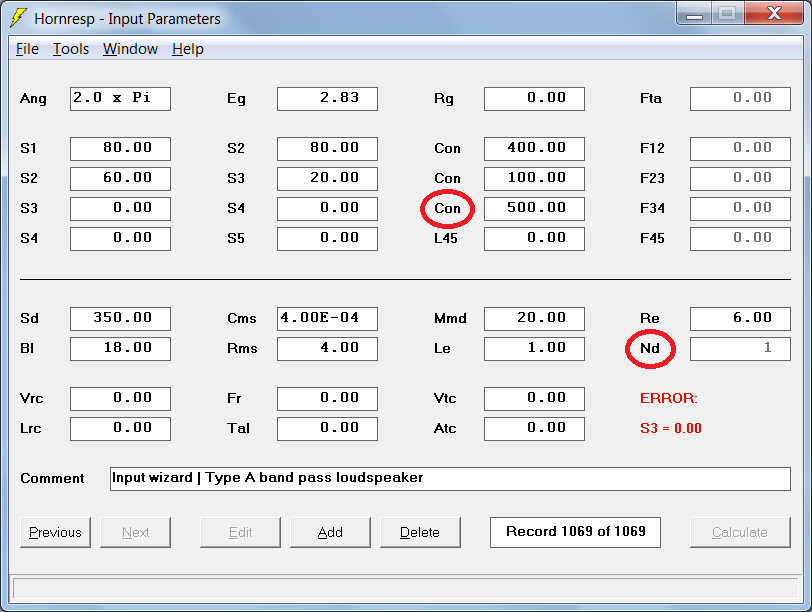The width and height of the screenshot is (812, 612).
Task: Click the Mmd label
Action: tap(450, 318)
